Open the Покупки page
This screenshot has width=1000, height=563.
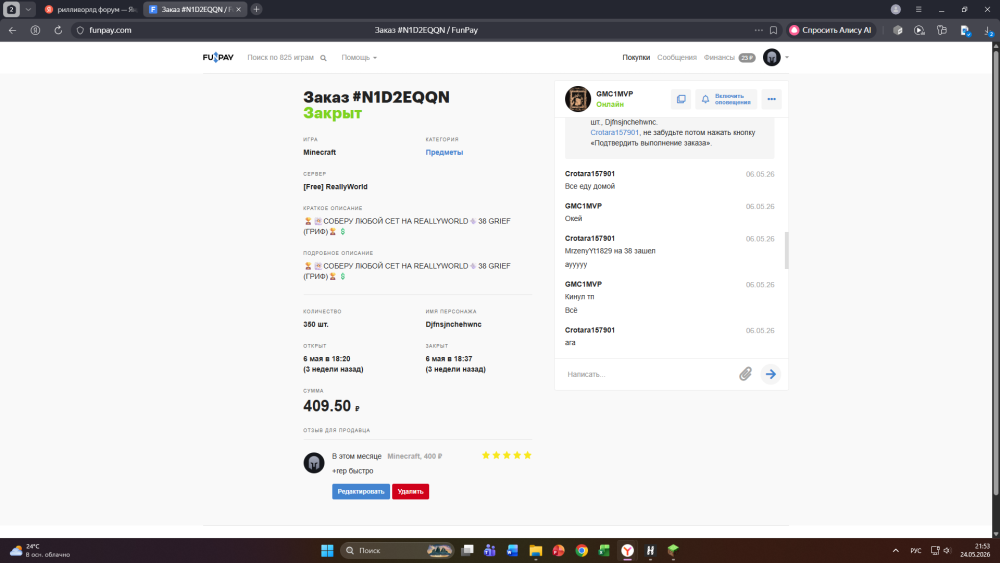click(636, 57)
